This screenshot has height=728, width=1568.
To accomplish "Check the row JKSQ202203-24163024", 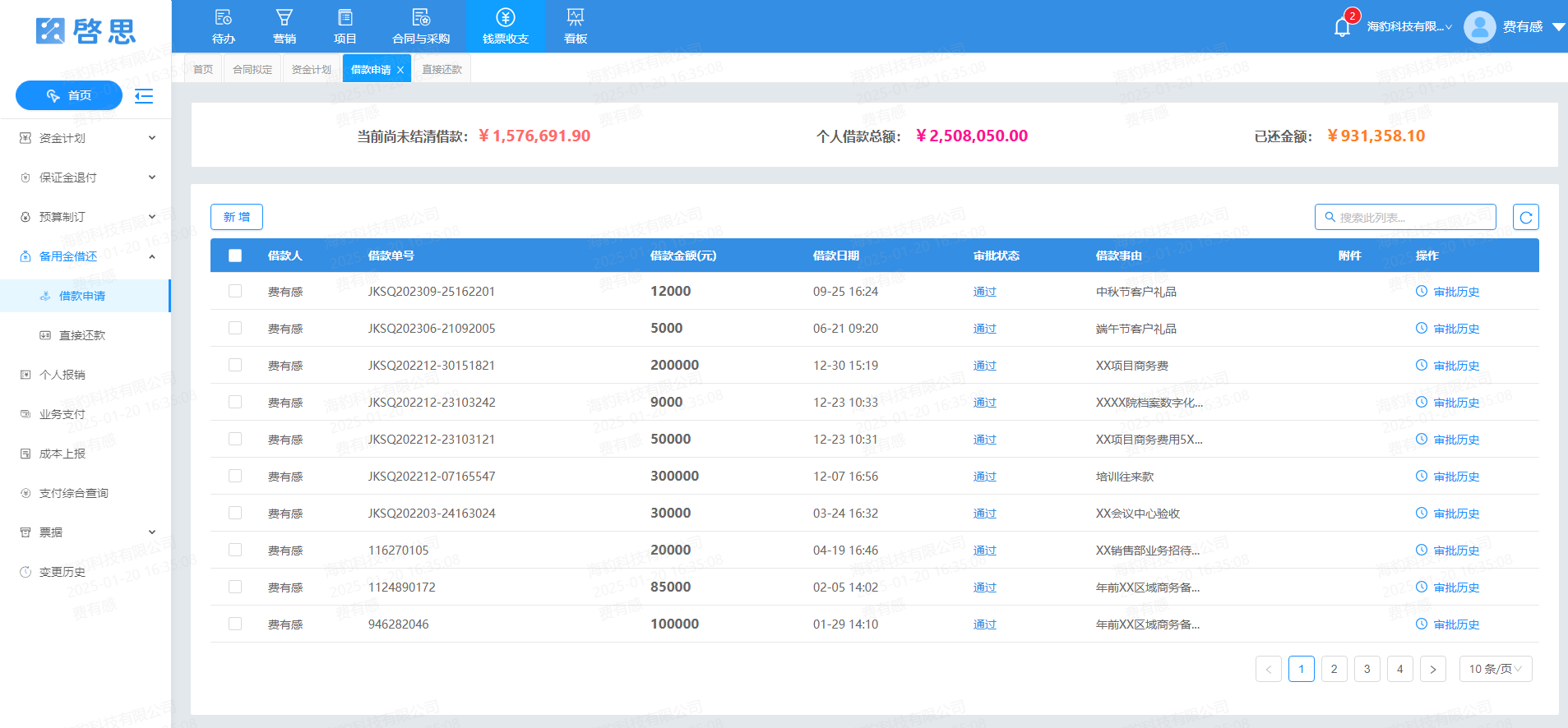I will coord(235,513).
